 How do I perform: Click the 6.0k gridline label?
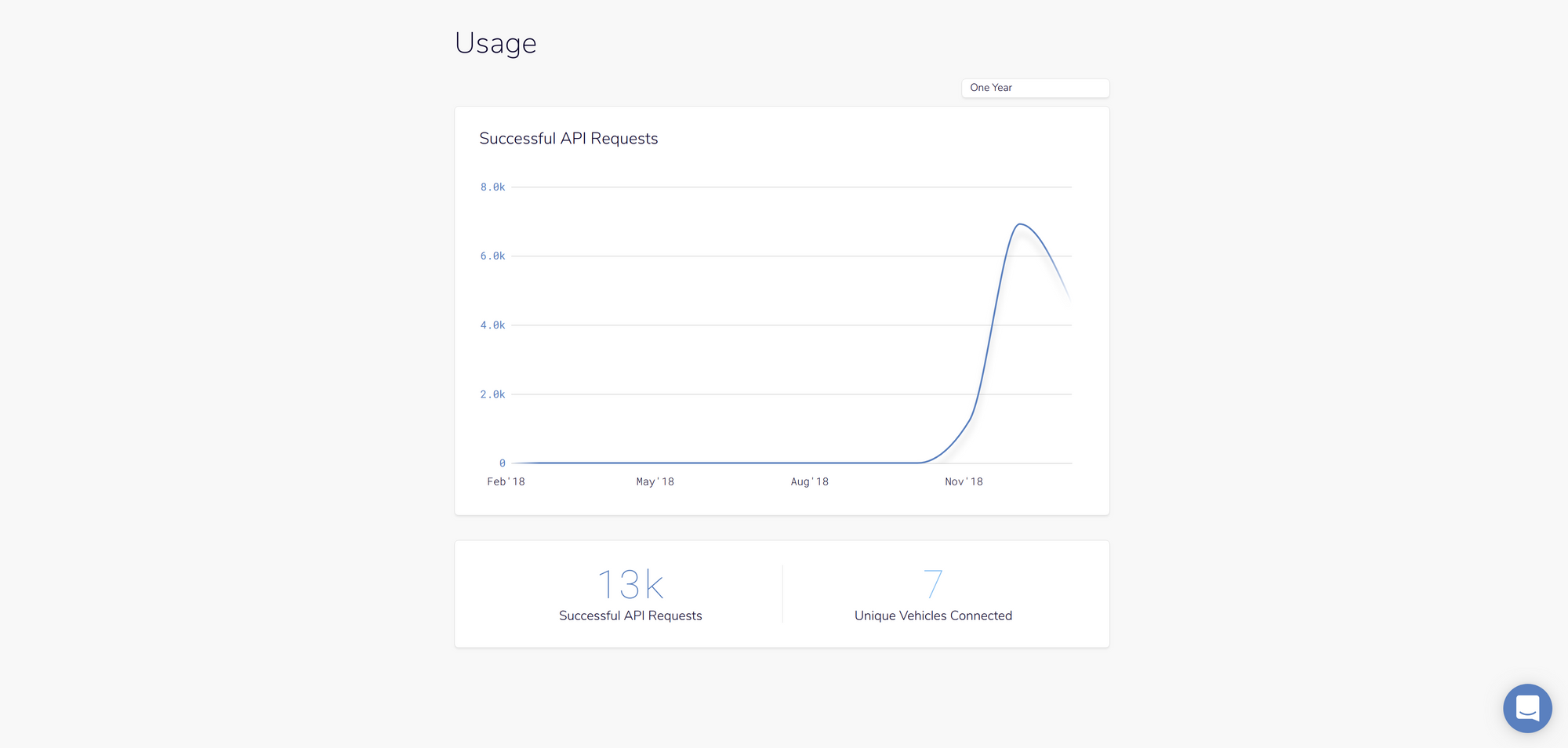tap(493, 256)
